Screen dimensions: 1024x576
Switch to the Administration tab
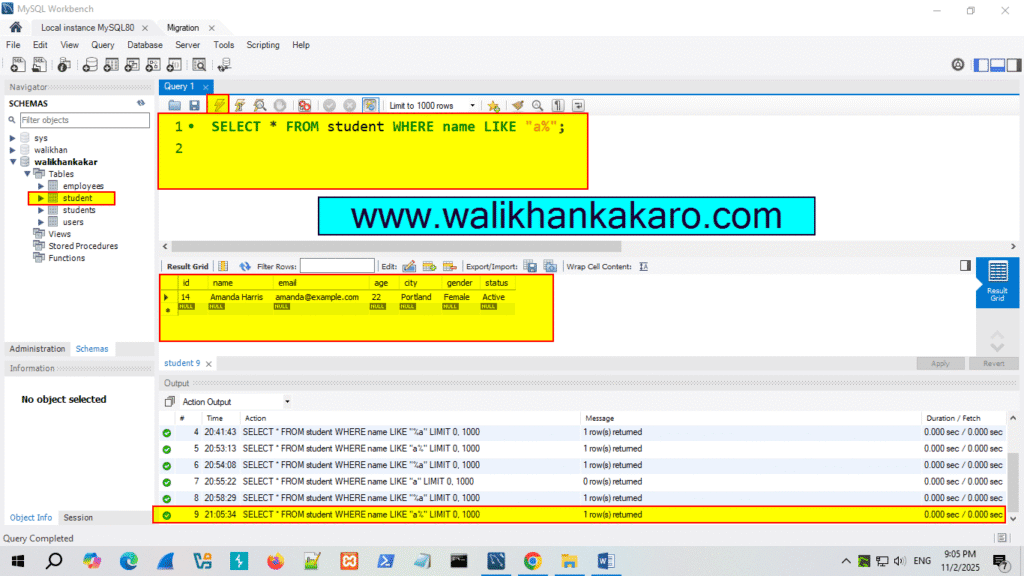click(x=36, y=348)
